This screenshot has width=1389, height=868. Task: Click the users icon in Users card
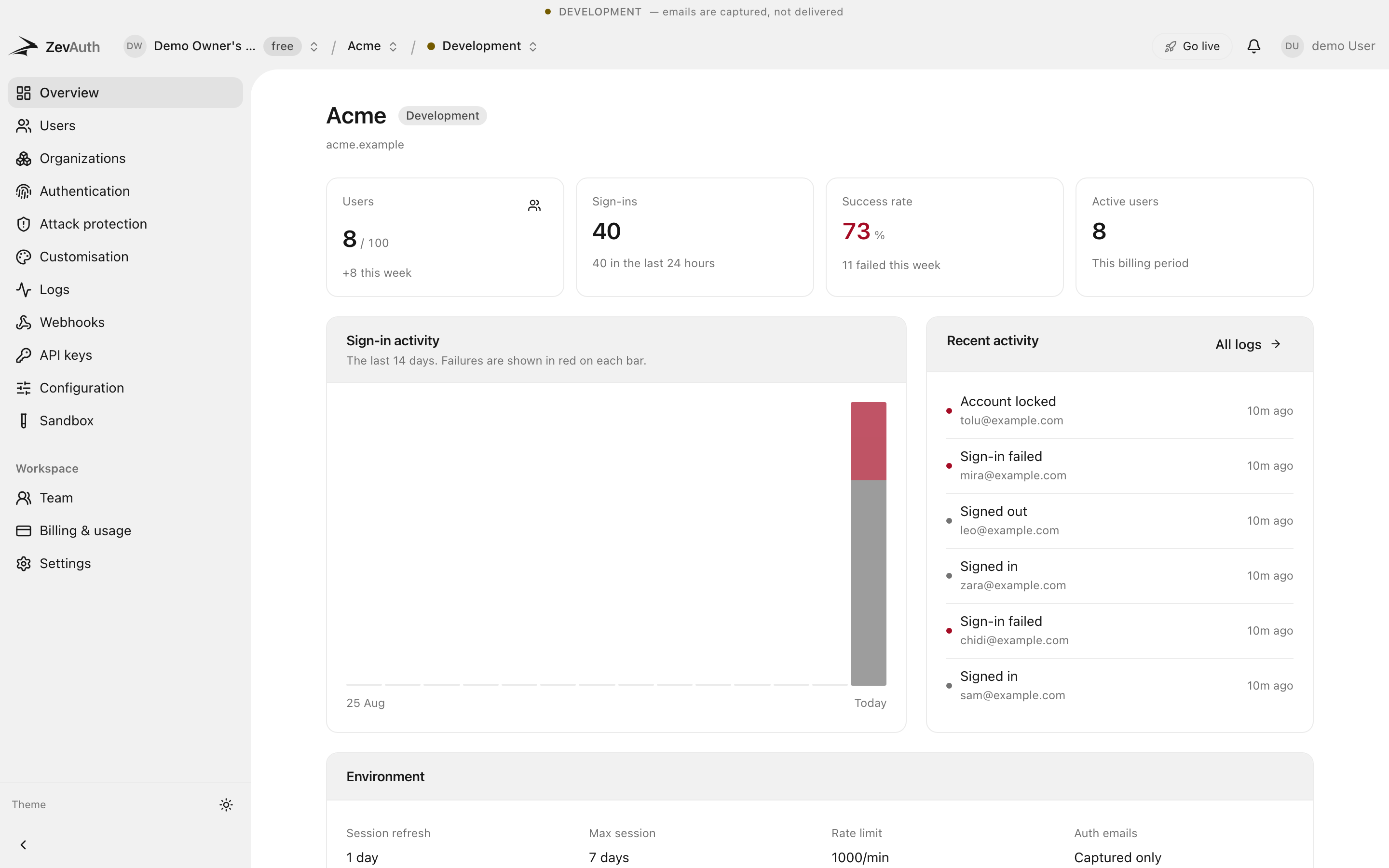pyautogui.click(x=534, y=205)
